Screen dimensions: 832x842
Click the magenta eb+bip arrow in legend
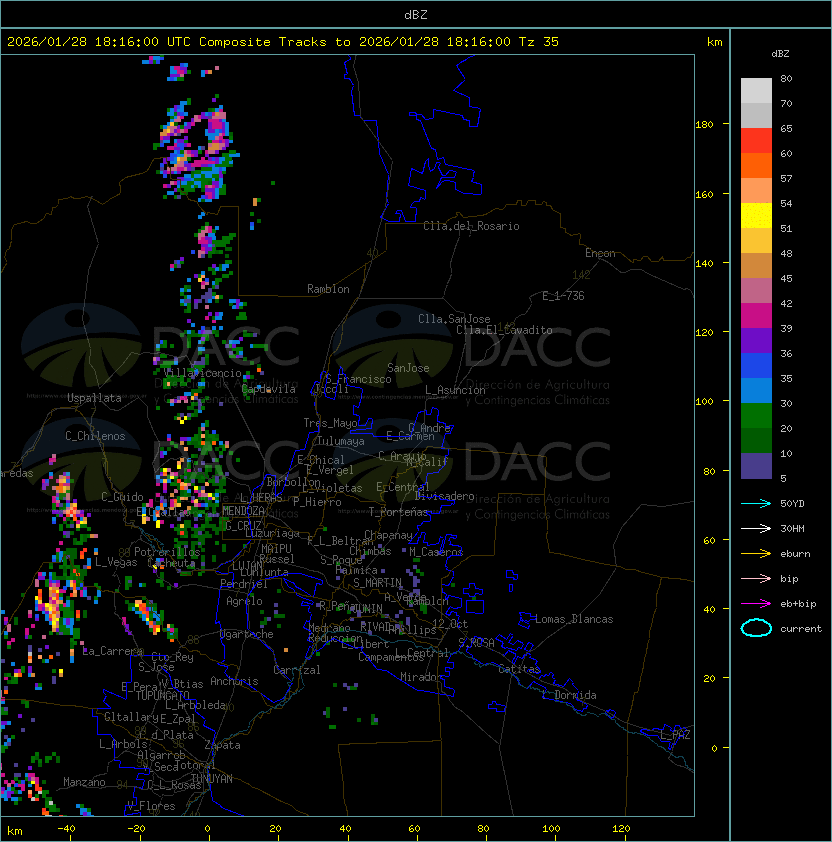click(756, 604)
